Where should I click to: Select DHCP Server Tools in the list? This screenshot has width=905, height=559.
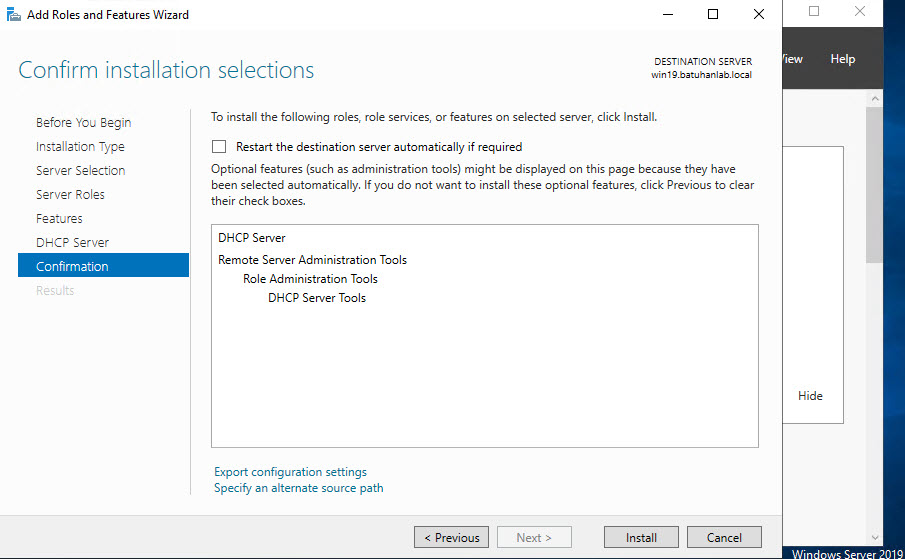(316, 298)
